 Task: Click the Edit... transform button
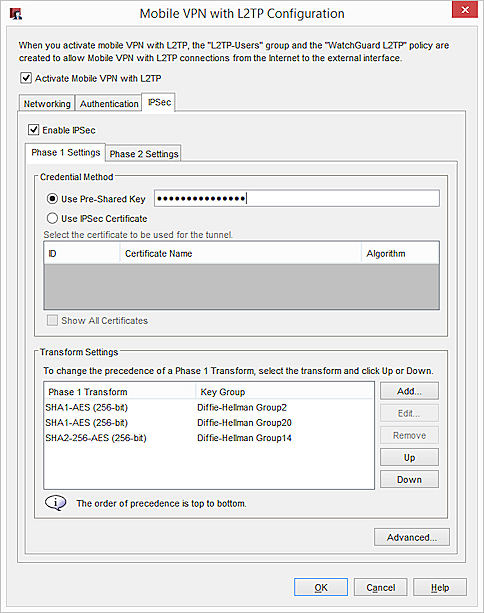tap(409, 413)
